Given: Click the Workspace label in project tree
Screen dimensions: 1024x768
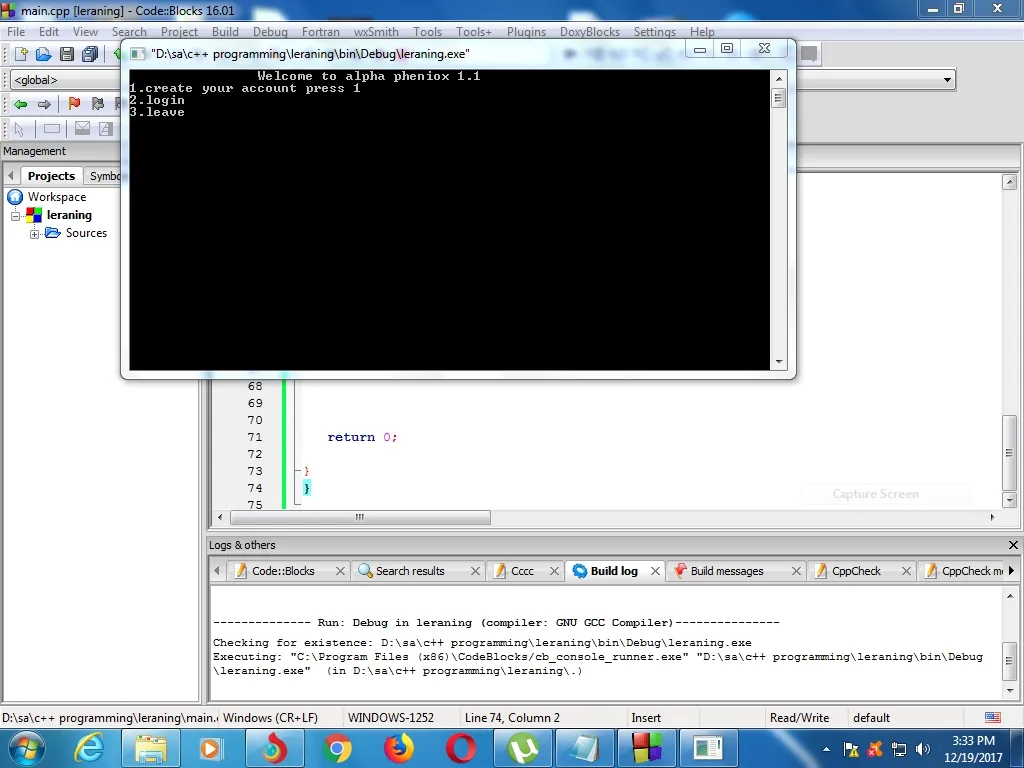Looking at the screenshot, I should click(57, 197).
